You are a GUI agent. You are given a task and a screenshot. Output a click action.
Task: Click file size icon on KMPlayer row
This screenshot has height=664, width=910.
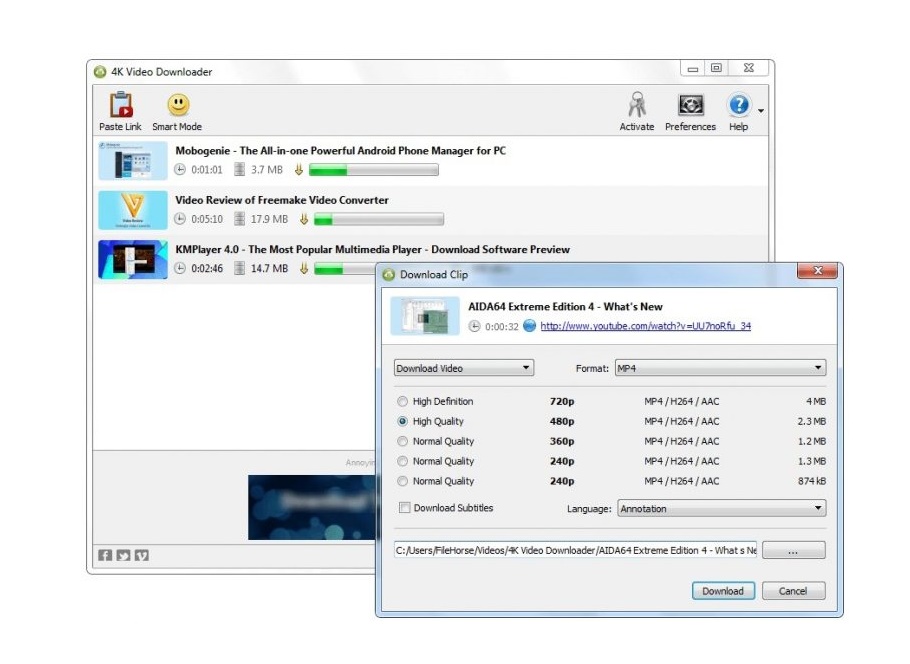pos(239,268)
